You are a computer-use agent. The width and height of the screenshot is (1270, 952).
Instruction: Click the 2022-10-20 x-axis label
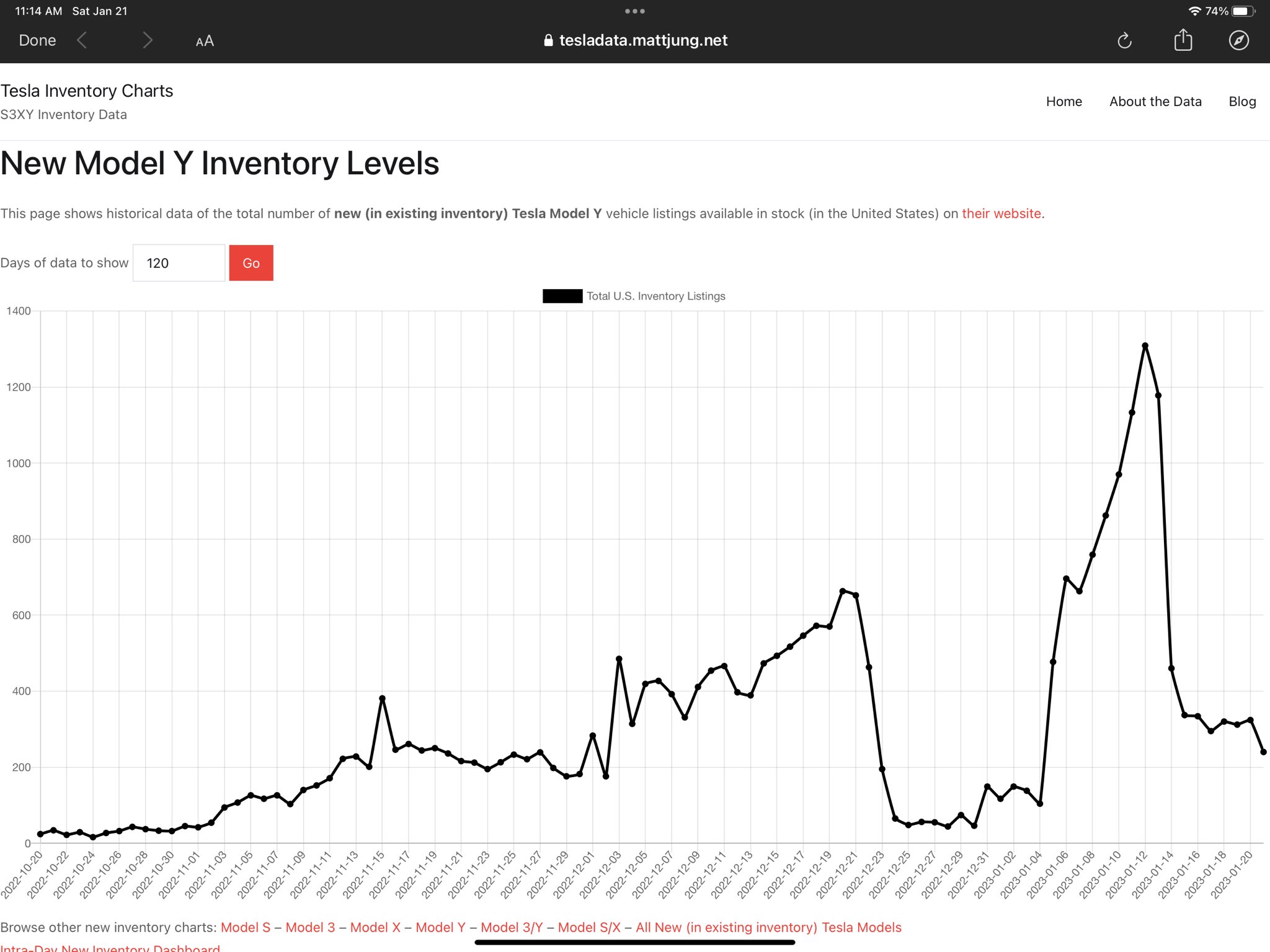click(x=22, y=874)
